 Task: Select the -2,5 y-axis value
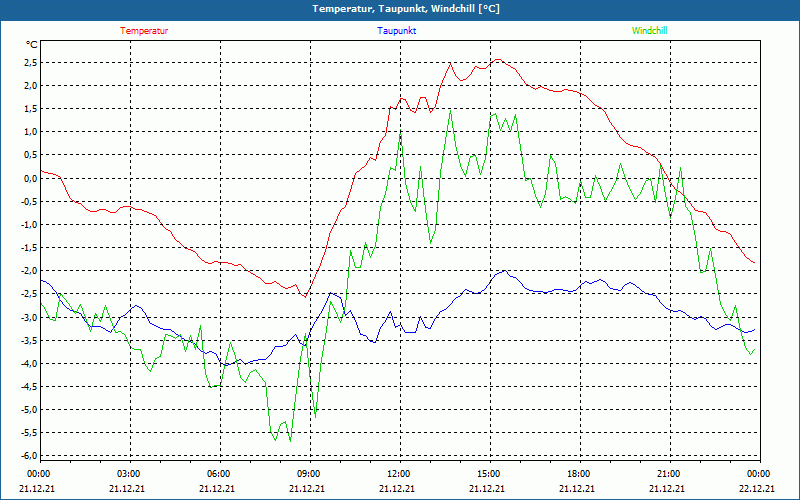pos(29,294)
